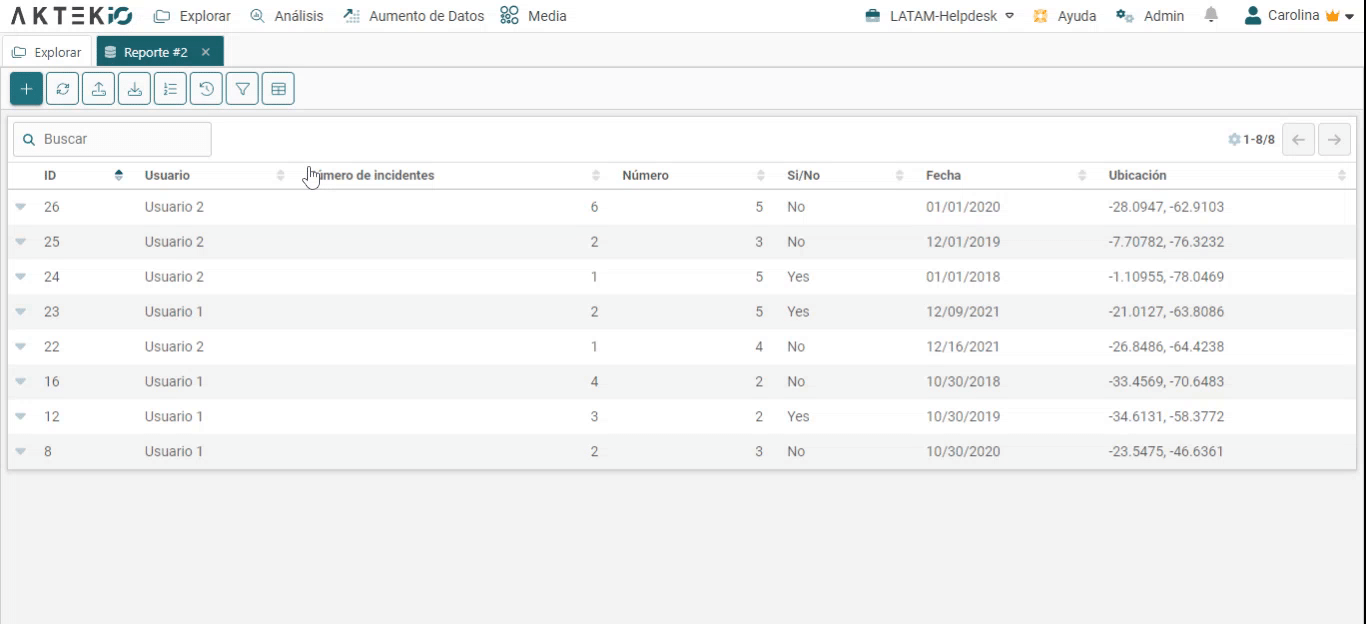Open the numbered list toolbar icon
This screenshot has width=1366, height=624.
pos(170,89)
